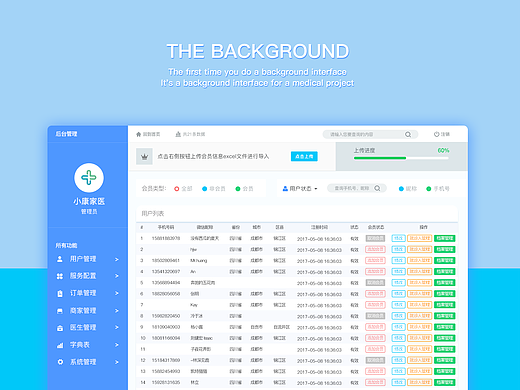Select the 昵称 search mode radio
Image resolution: width=520 pixels, height=390 pixels.
pos(401,189)
